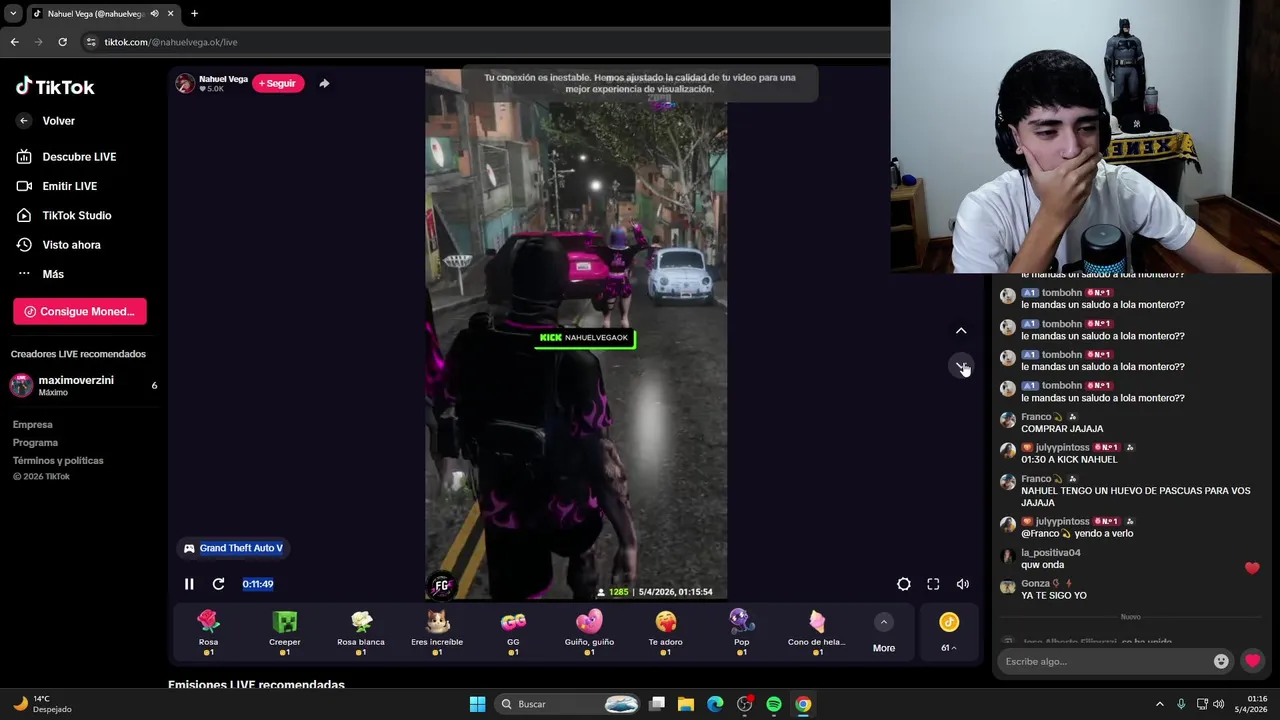1280x720 pixels.
Task: Click the TikTok logo
Action: pos(55,87)
